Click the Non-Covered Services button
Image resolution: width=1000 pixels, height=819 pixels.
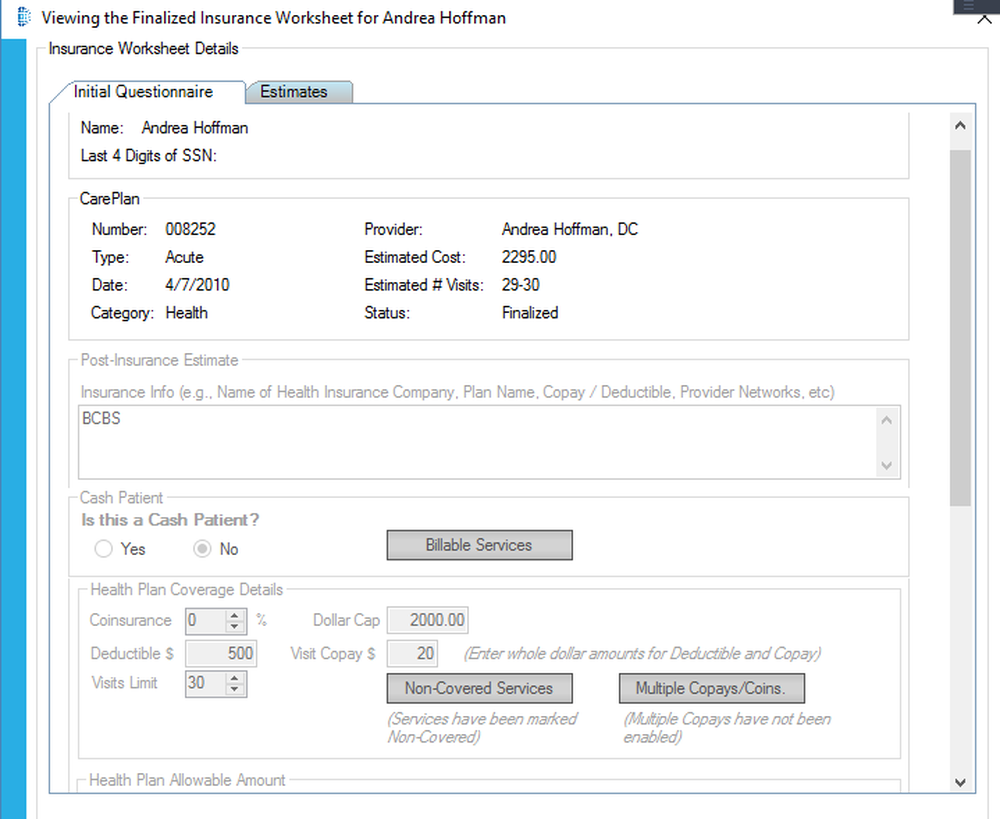479,688
